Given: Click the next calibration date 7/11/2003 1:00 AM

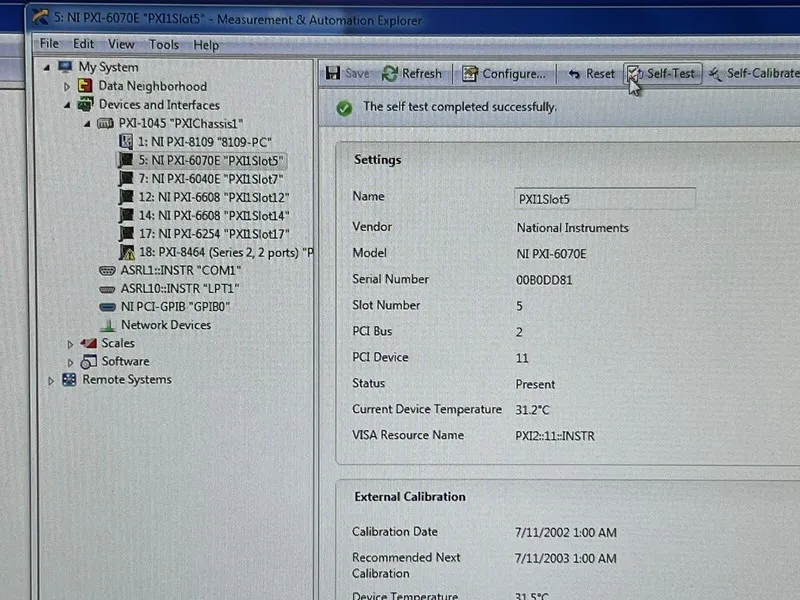Looking at the screenshot, I should tap(565, 559).
